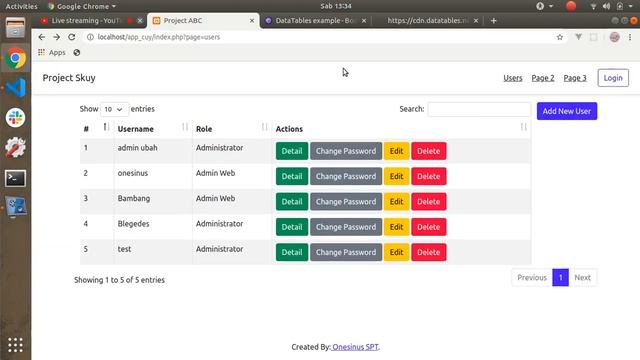View Detail for Bambang
Image resolution: width=640 pixels, height=360 pixels.
point(292,202)
